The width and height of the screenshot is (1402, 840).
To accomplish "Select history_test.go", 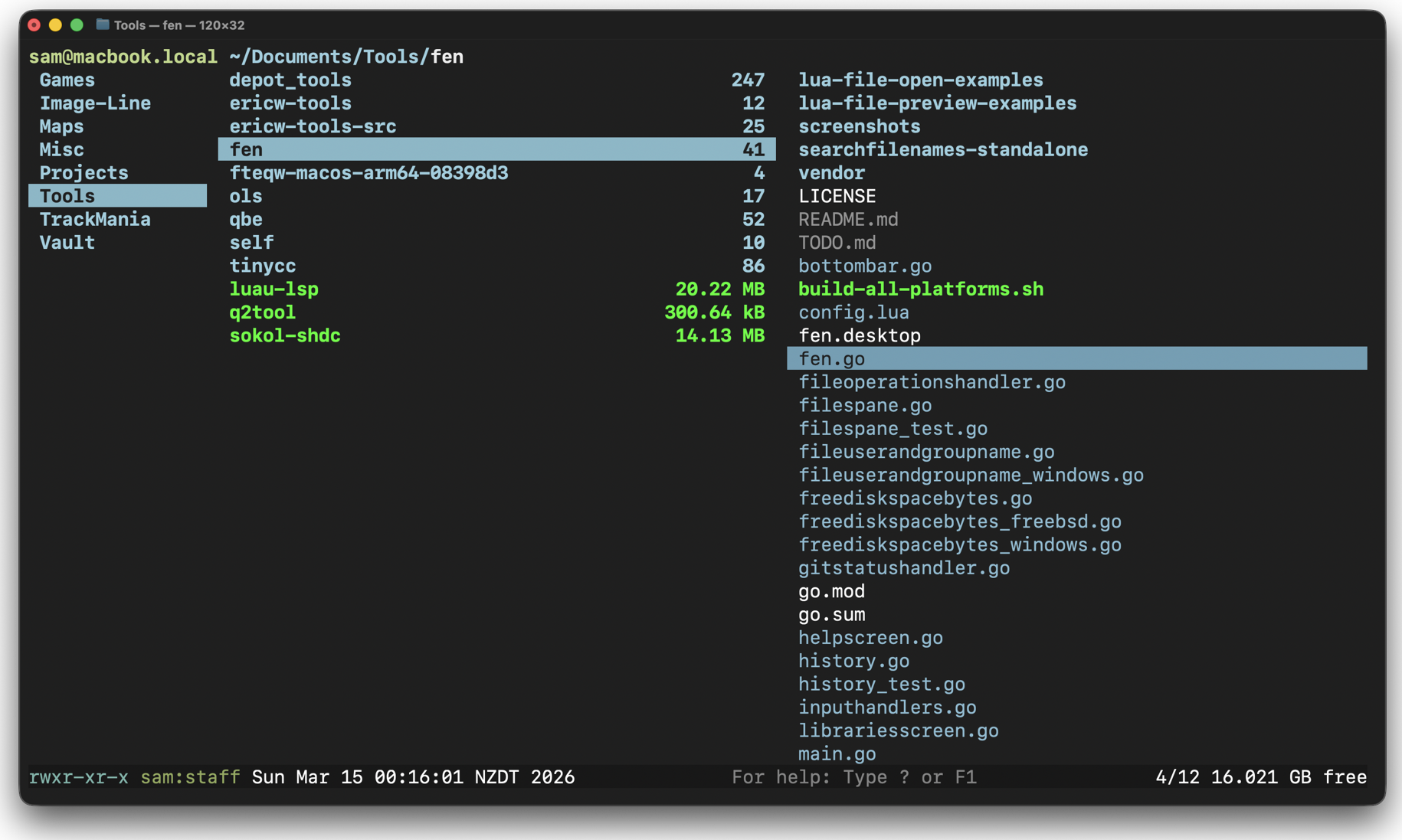I will (882, 684).
